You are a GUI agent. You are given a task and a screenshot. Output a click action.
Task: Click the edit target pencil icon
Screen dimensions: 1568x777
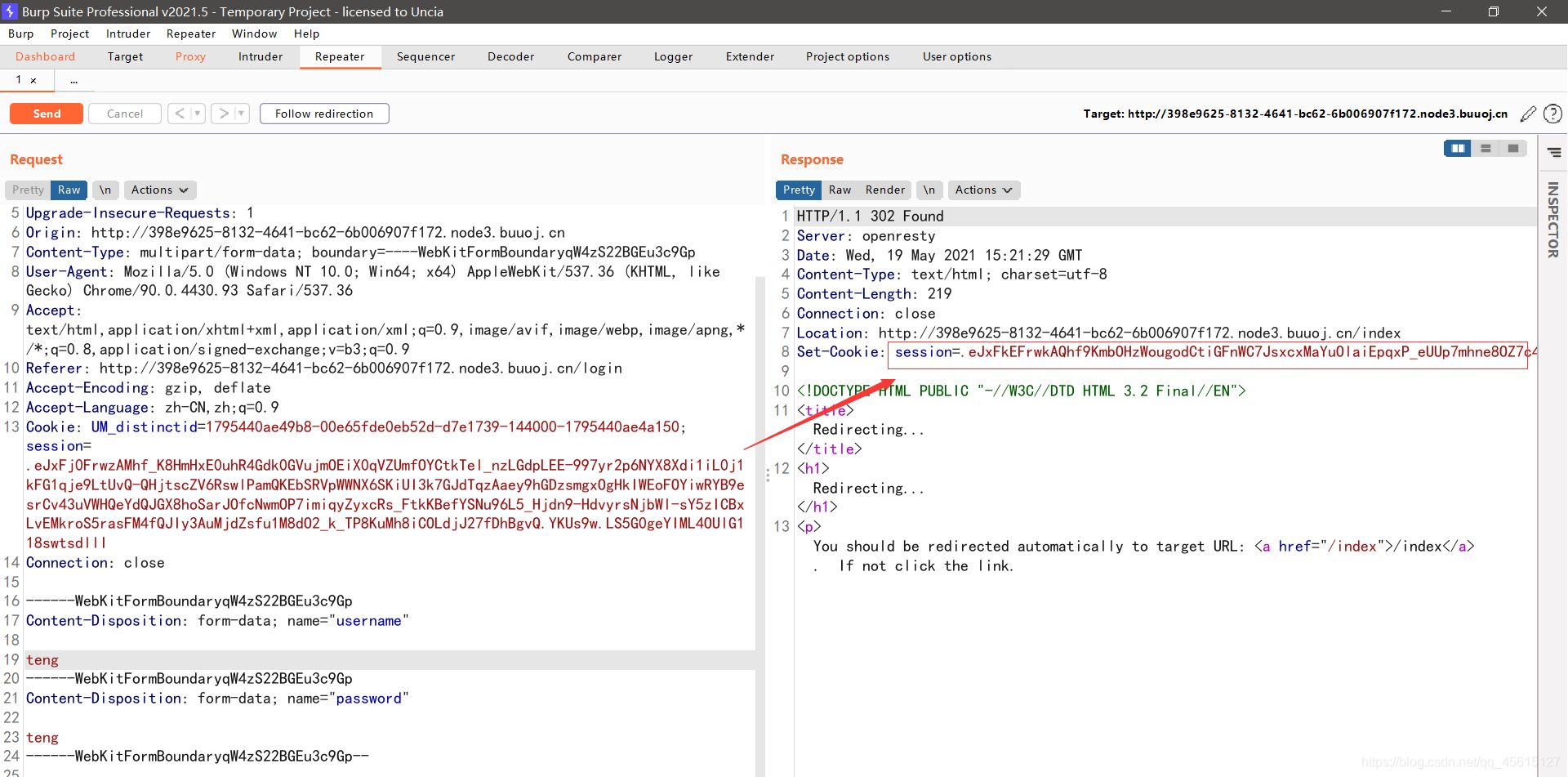click(1528, 114)
